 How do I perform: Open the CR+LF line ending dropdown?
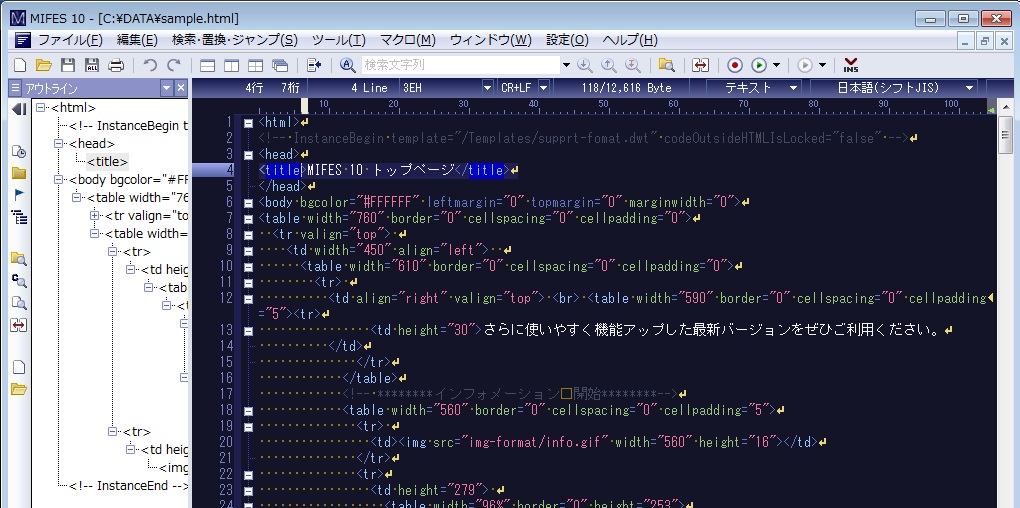(544, 88)
